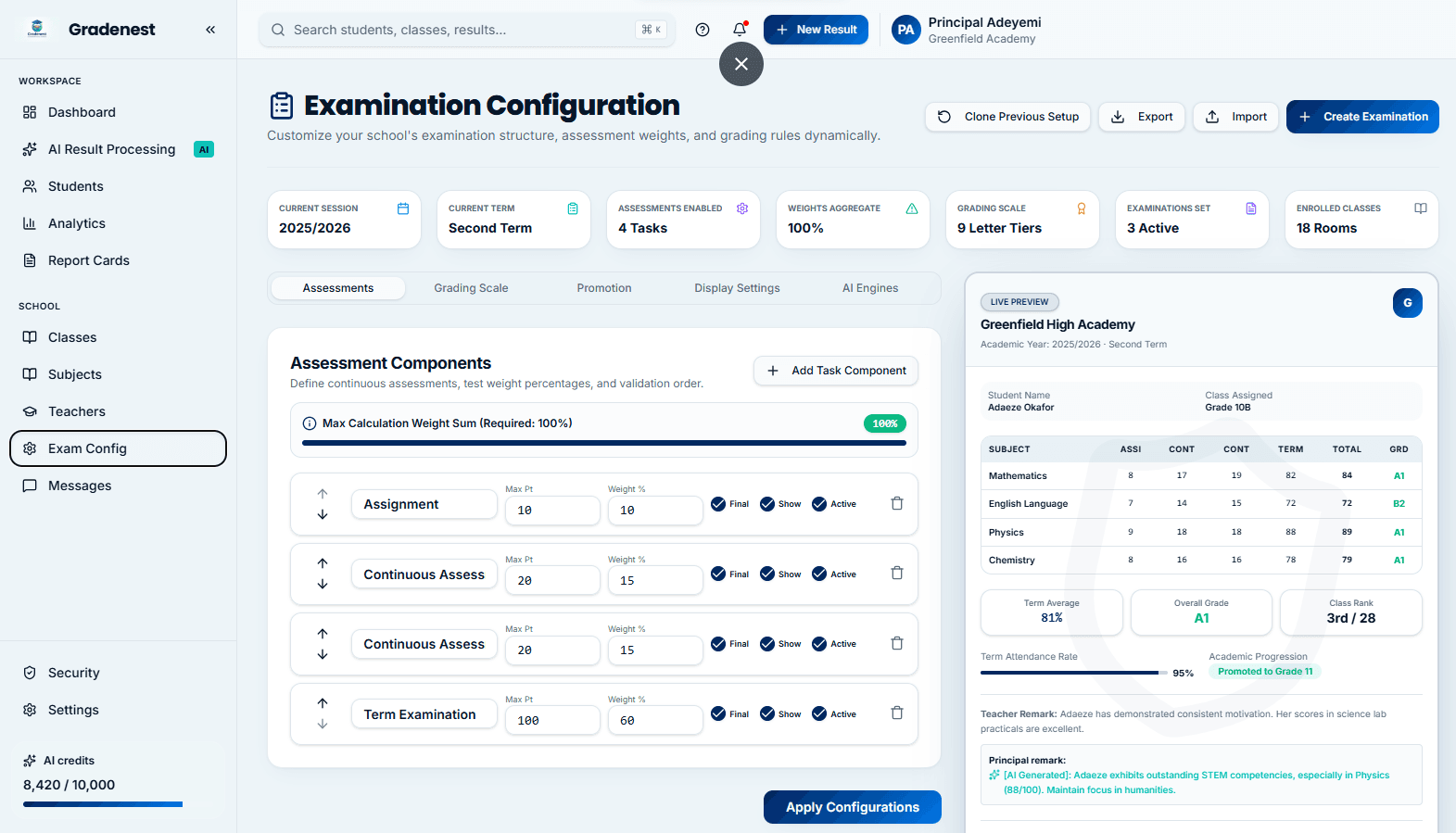The height and width of the screenshot is (833, 1456).
Task: Open Analytics in the sidebar
Action: click(118, 223)
